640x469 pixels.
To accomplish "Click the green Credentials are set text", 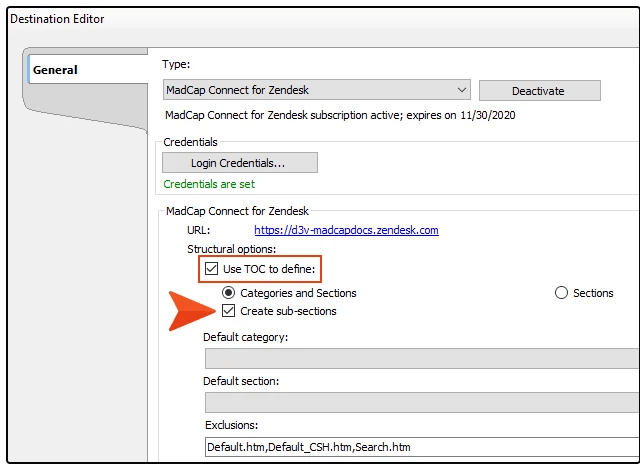I will [209, 184].
